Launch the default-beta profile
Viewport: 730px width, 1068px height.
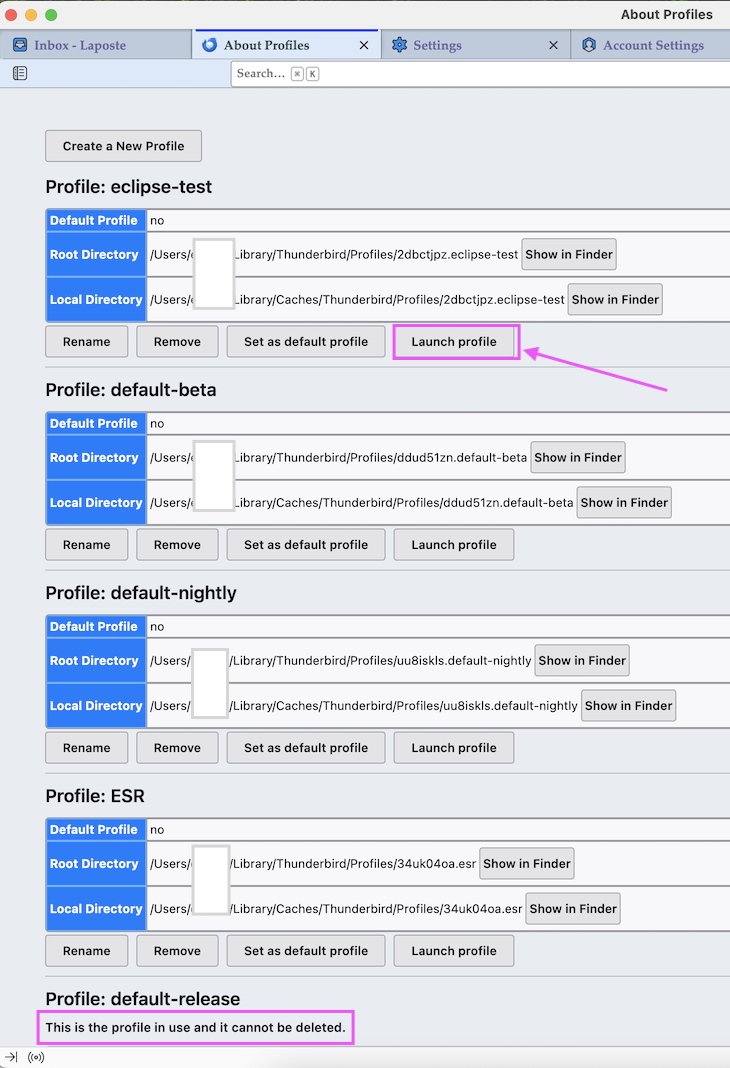point(454,544)
